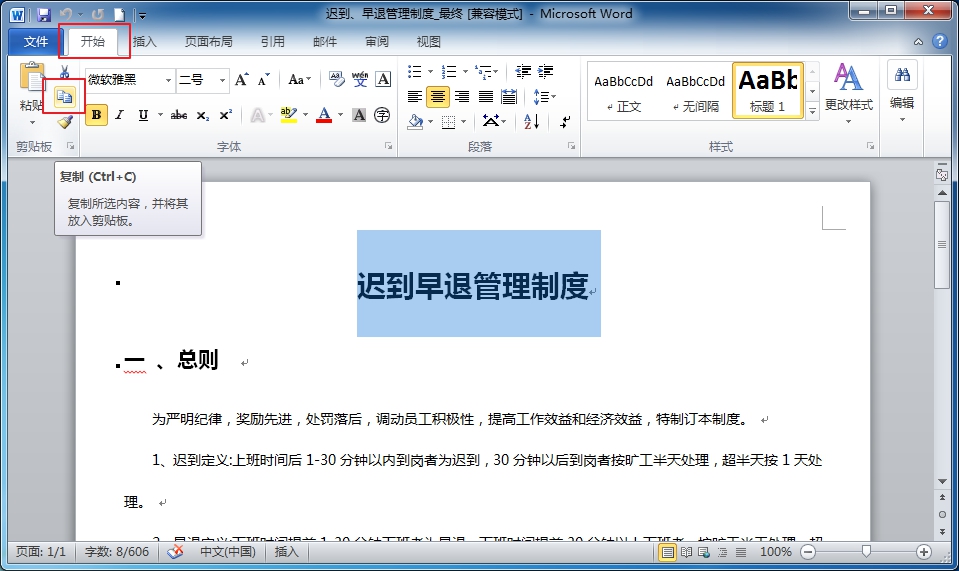The height and width of the screenshot is (571, 959).
Task: Click the Grow Font icon
Action: pyautogui.click(x=242, y=80)
